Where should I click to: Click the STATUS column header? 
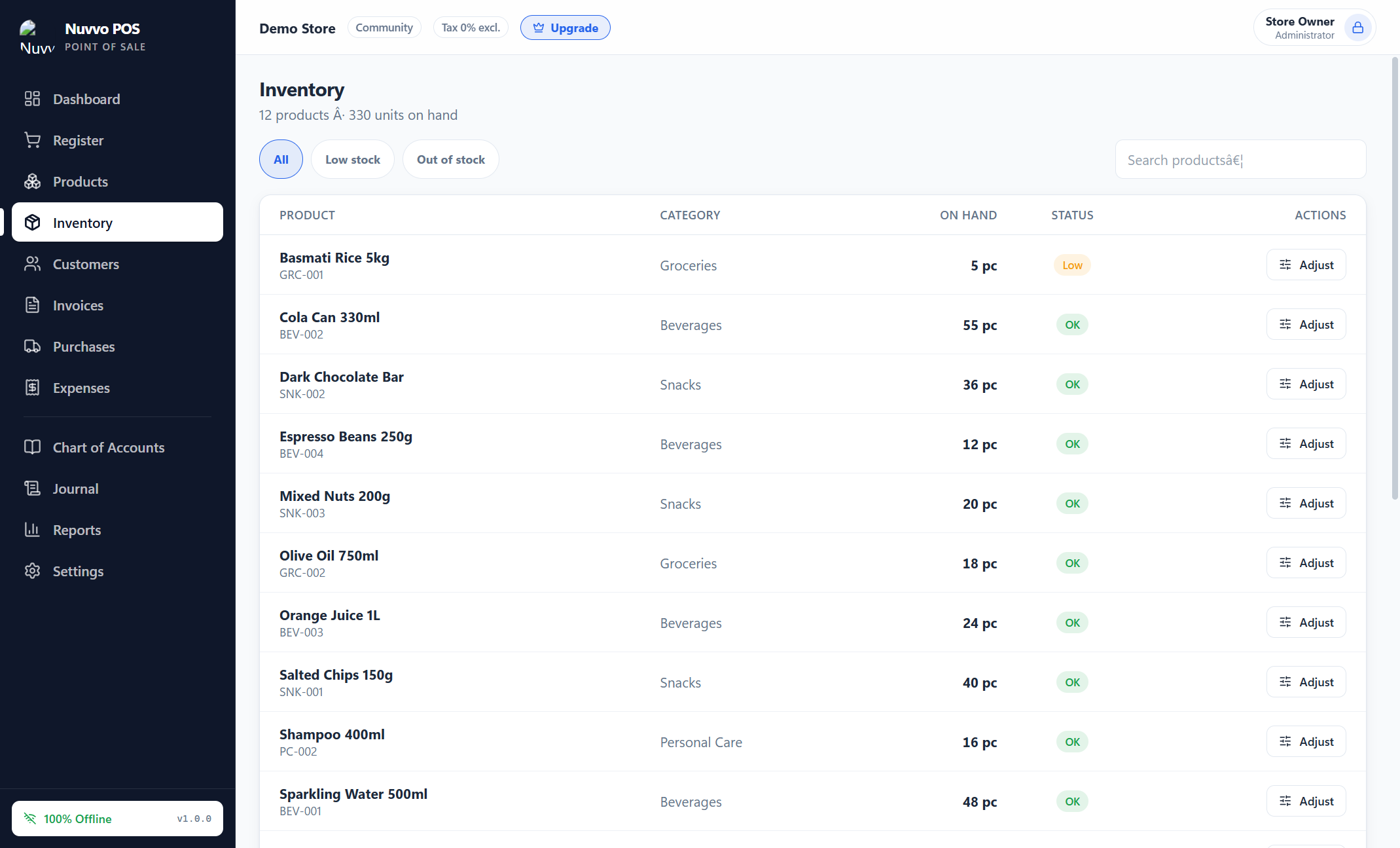[x=1072, y=215]
